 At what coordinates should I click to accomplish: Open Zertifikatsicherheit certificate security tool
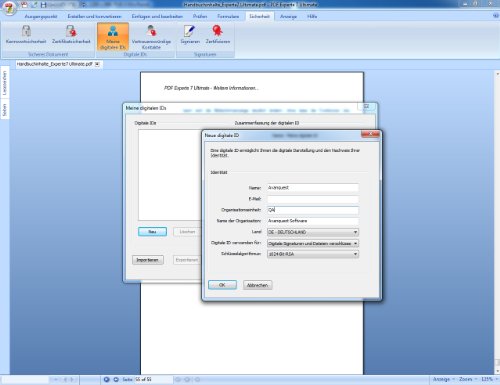[71, 35]
